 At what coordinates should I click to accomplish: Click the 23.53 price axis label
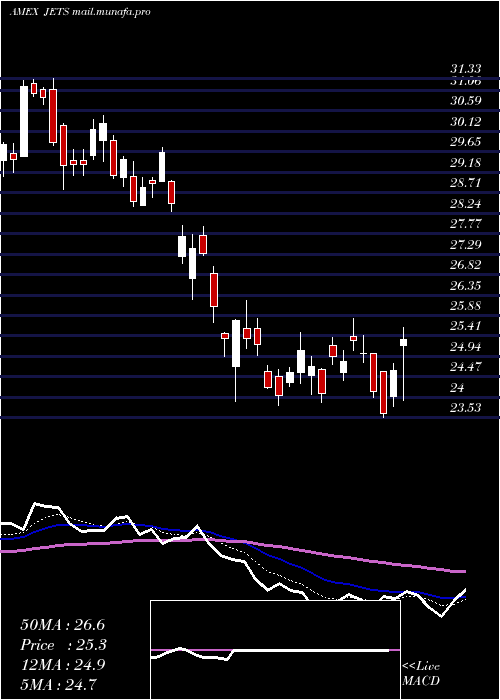pos(465,408)
